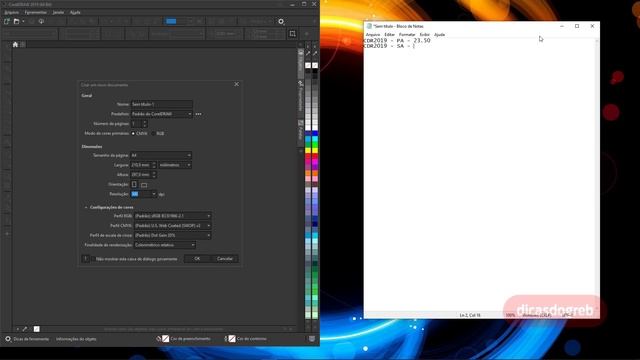
Task: Open Arquivo menu in CorelDRAW
Action: 11,12
